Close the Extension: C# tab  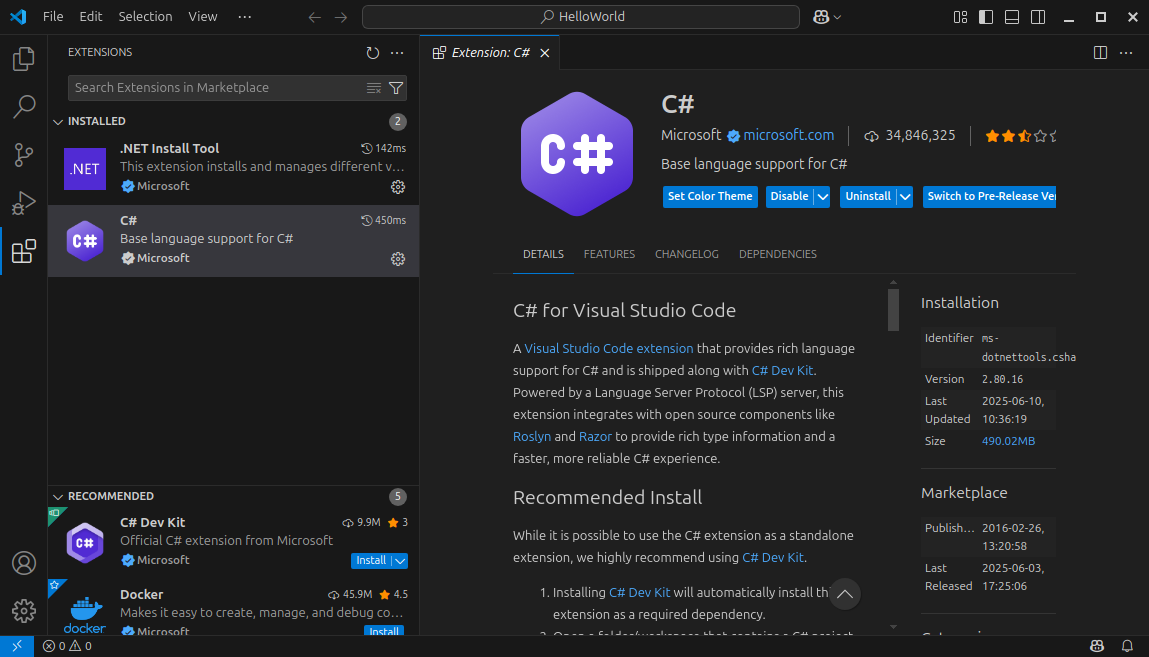pos(544,53)
